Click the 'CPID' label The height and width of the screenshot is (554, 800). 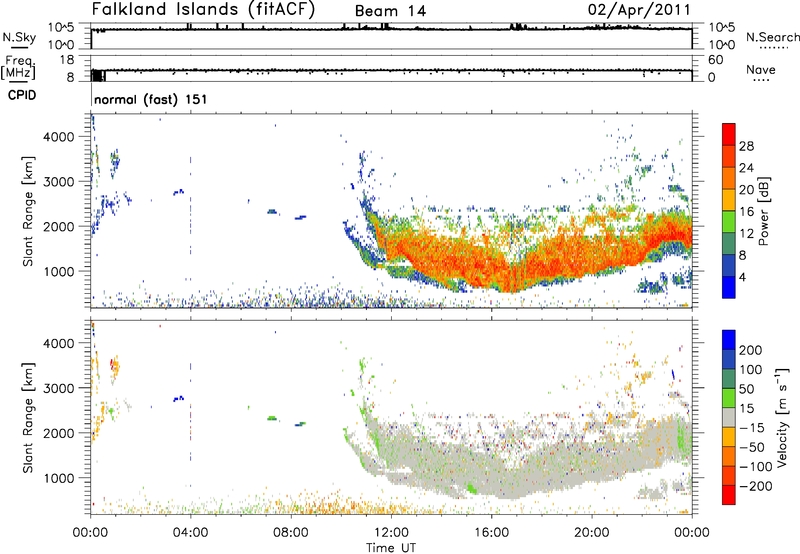click(x=22, y=95)
